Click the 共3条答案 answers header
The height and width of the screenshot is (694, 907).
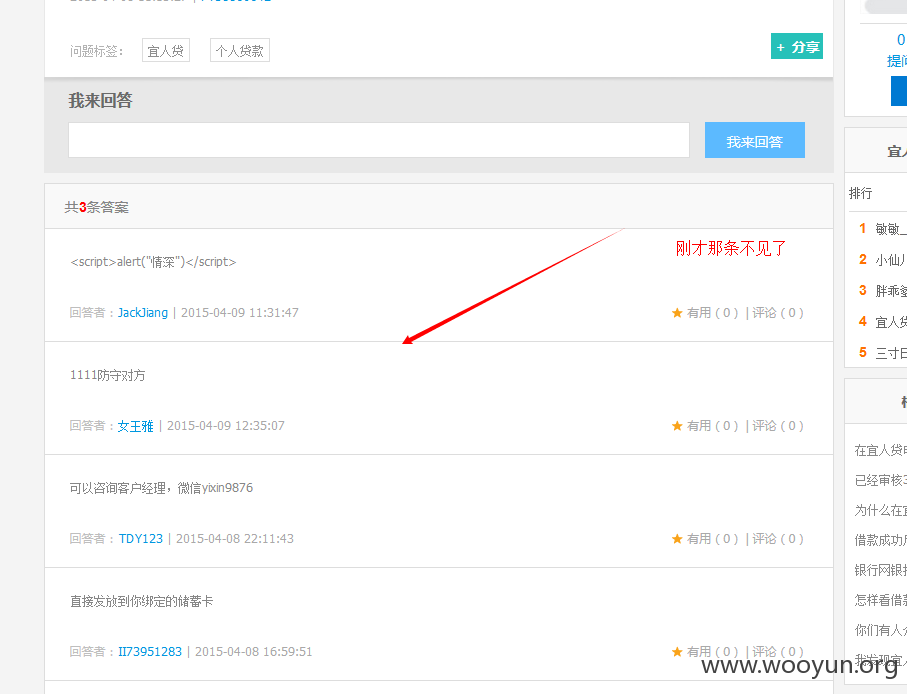tap(97, 207)
